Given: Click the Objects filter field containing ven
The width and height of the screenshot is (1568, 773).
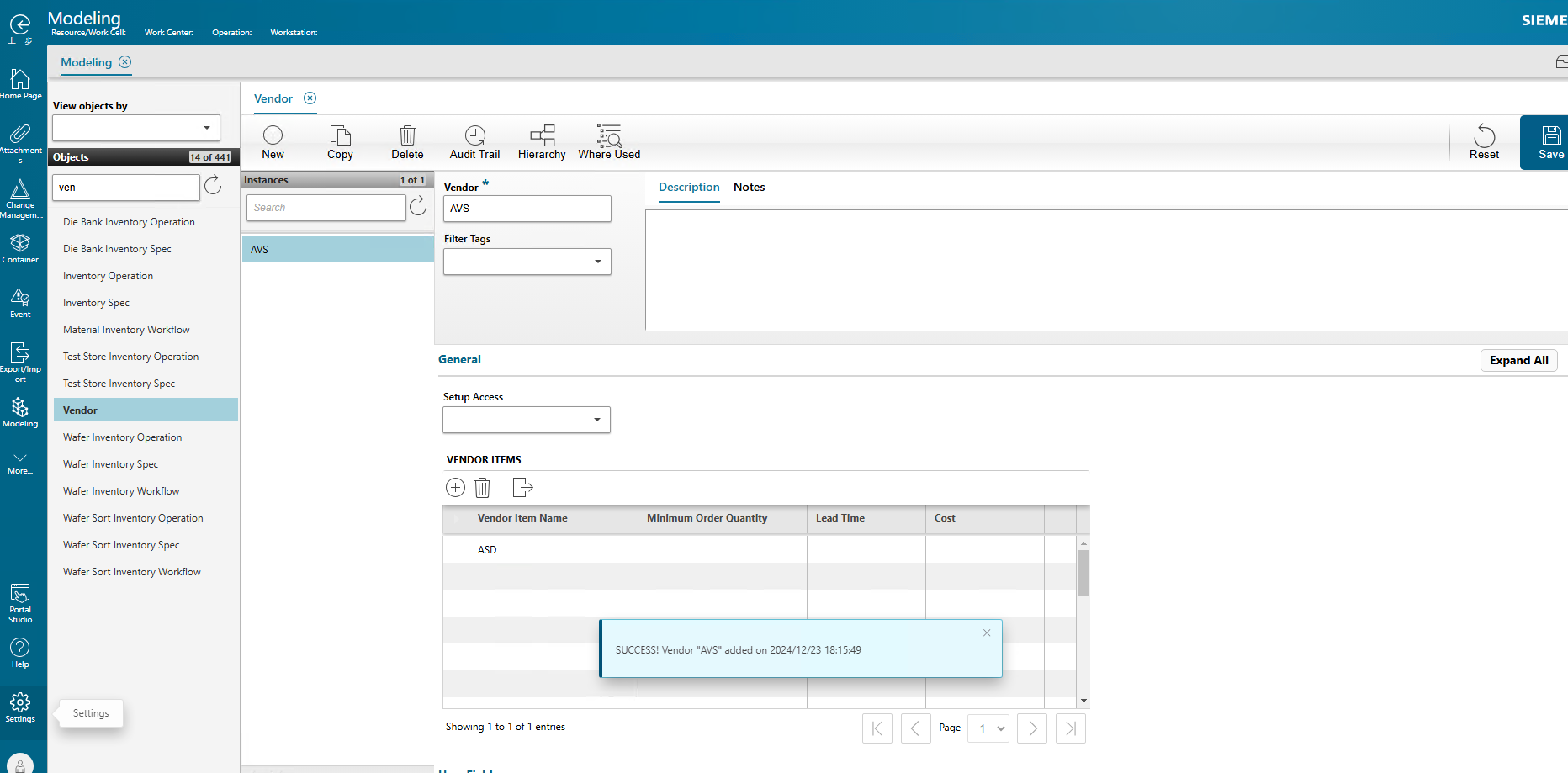Looking at the screenshot, I should click(126, 188).
